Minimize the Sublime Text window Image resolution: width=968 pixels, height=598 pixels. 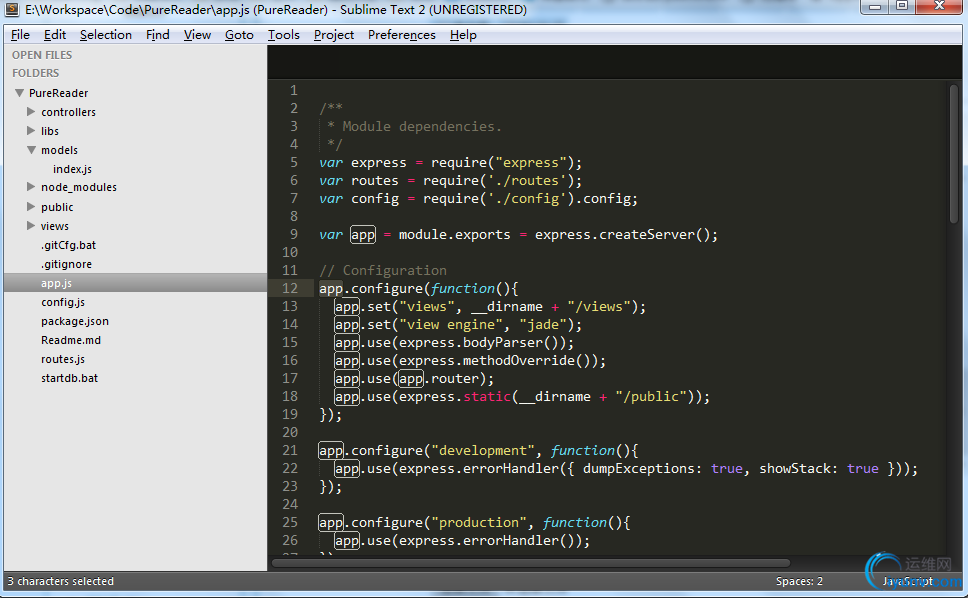(x=875, y=7)
